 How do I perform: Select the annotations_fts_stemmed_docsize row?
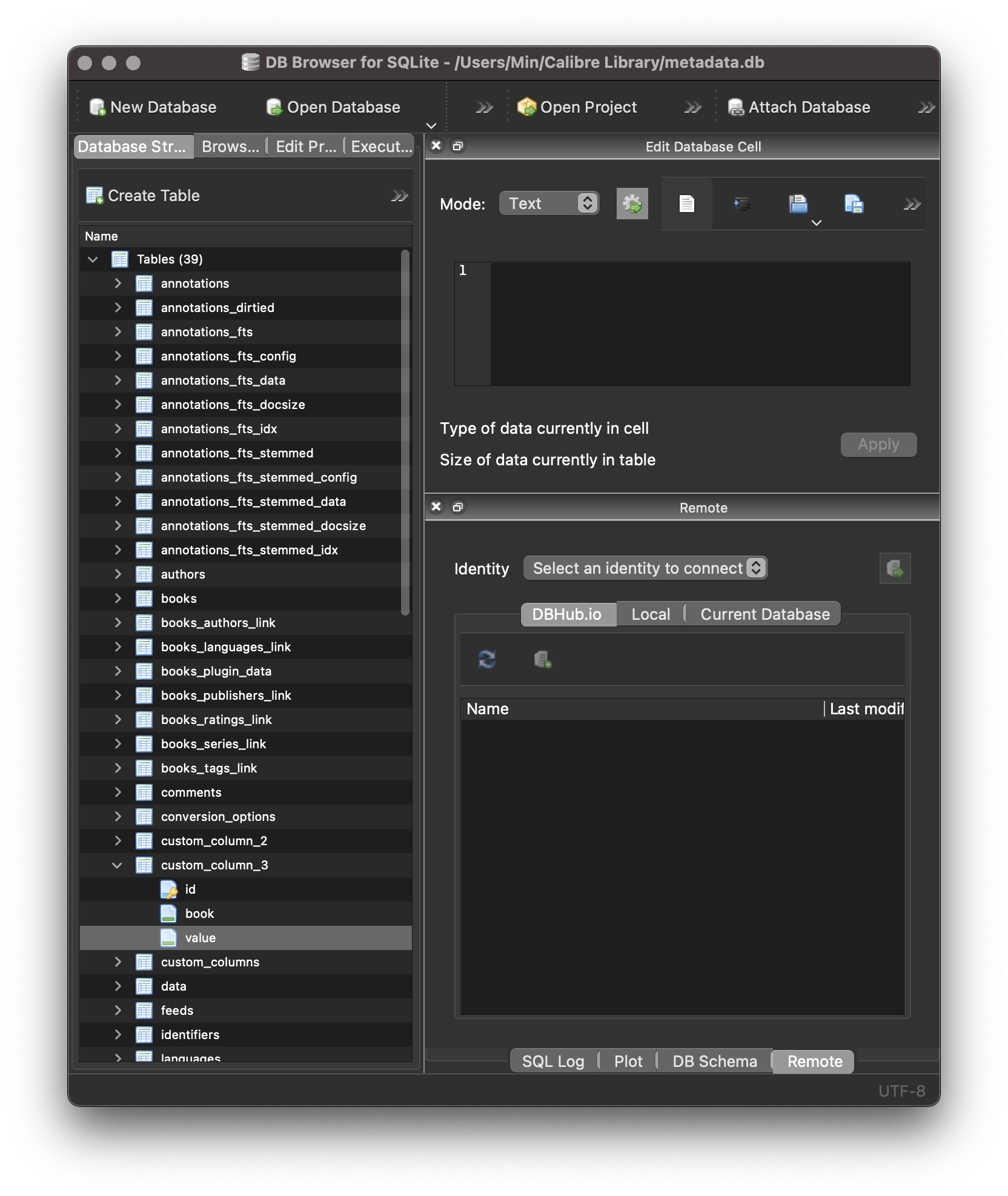245,526
